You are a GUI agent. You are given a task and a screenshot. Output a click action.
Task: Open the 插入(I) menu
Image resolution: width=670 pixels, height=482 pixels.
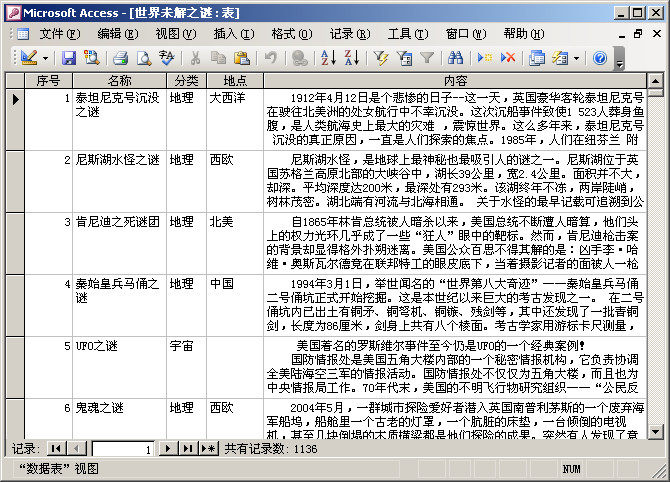click(x=234, y=33)
